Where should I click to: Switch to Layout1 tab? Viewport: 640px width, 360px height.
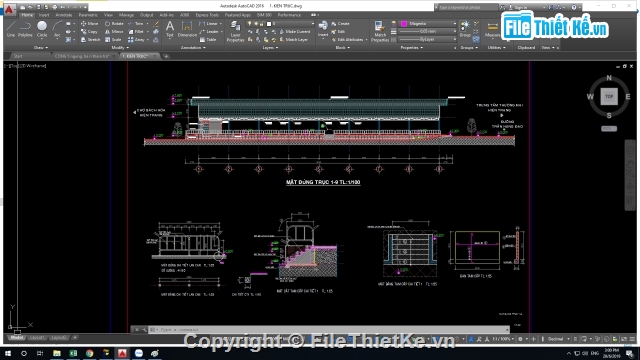pyautogui.click(x=37, y=338)
